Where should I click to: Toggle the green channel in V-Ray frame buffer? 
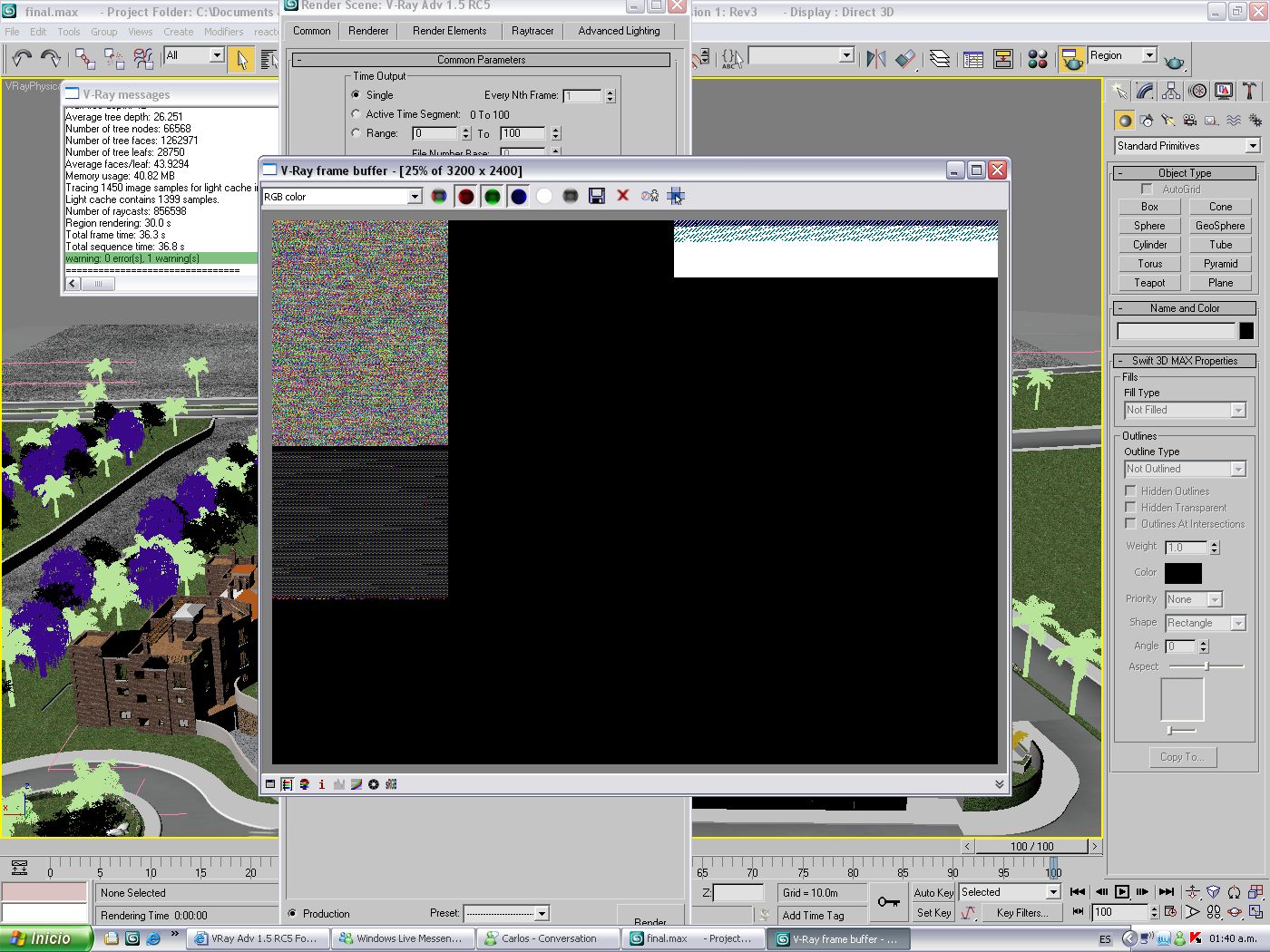(x=493, y=197)
